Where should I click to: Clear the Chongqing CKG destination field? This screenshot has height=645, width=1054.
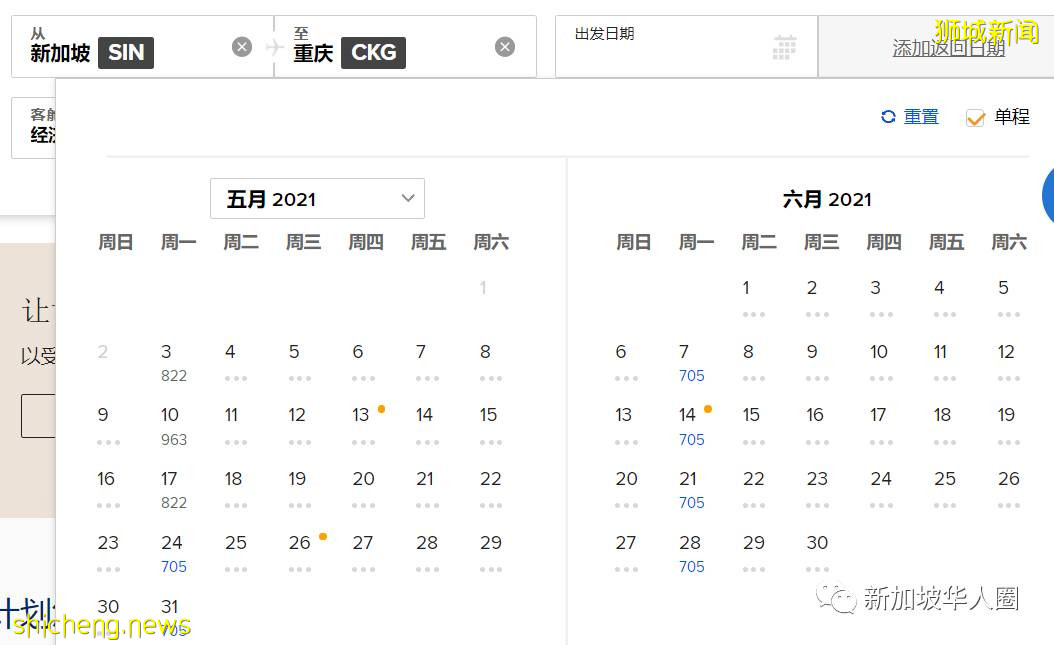pyautogui.click(x=505, y=46)
